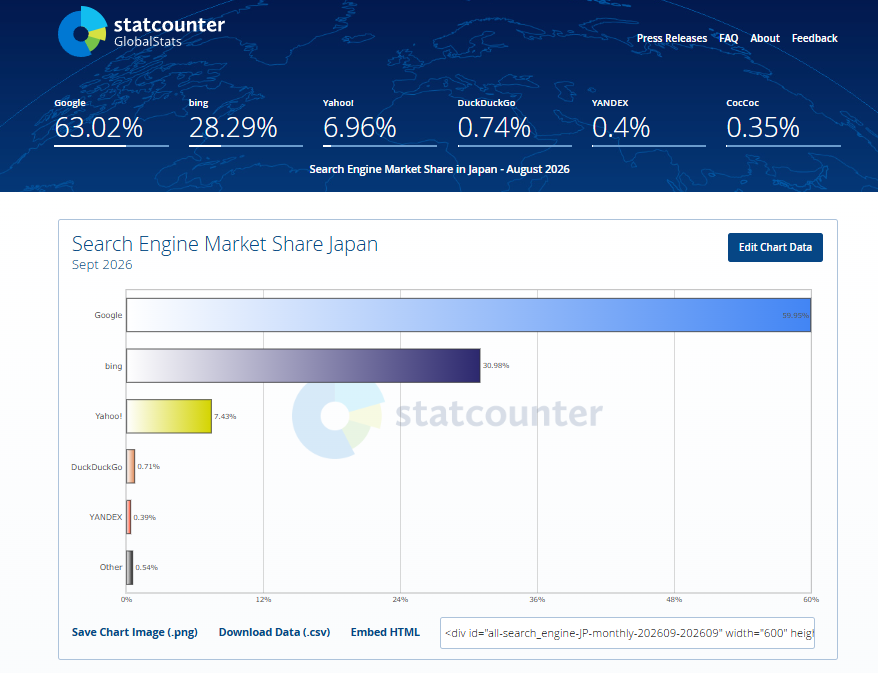Click the 0.54% Other value label
878x673 pixels.
pos(147,568)
